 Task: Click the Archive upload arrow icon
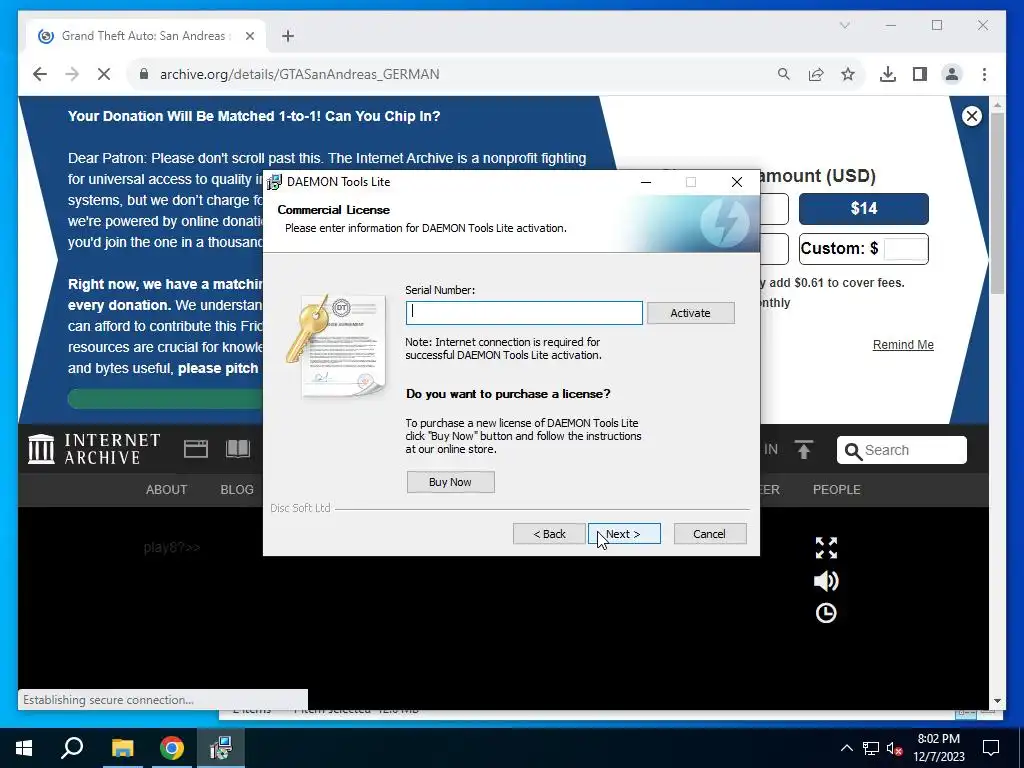click(803, 449)
